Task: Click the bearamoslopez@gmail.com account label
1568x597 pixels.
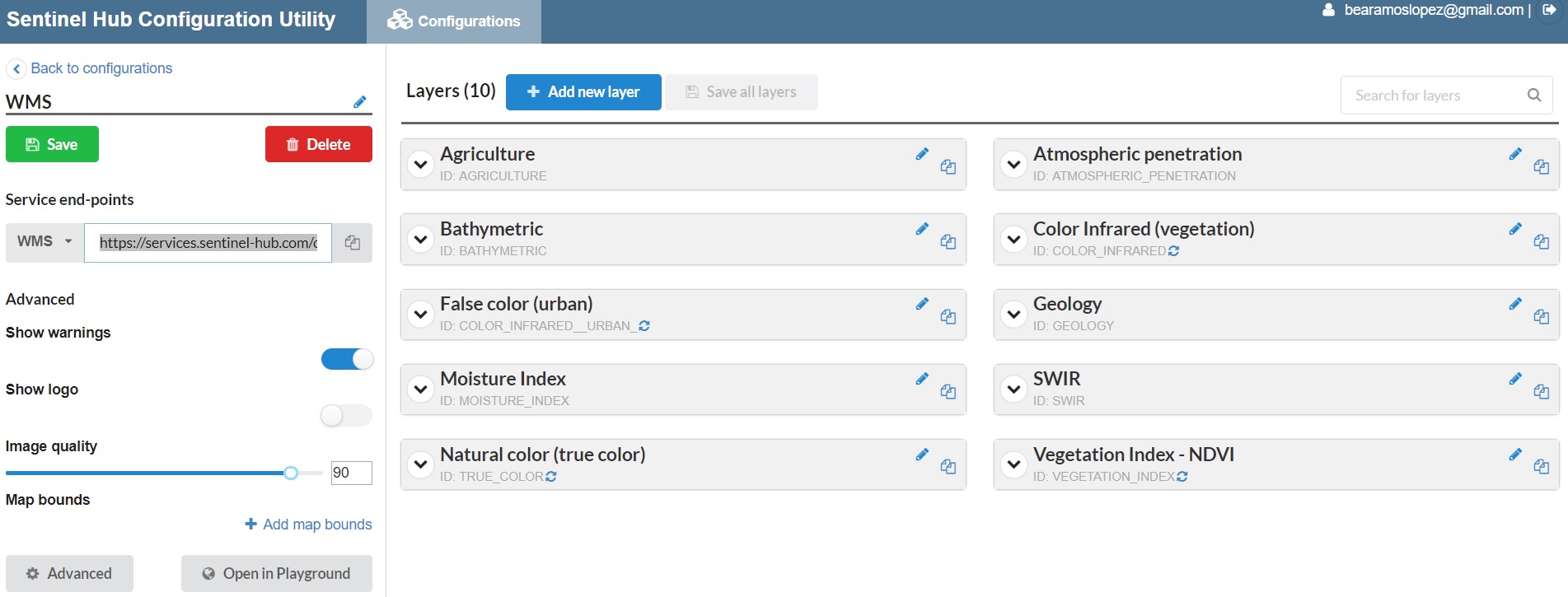Action: tap(1434, 10)
